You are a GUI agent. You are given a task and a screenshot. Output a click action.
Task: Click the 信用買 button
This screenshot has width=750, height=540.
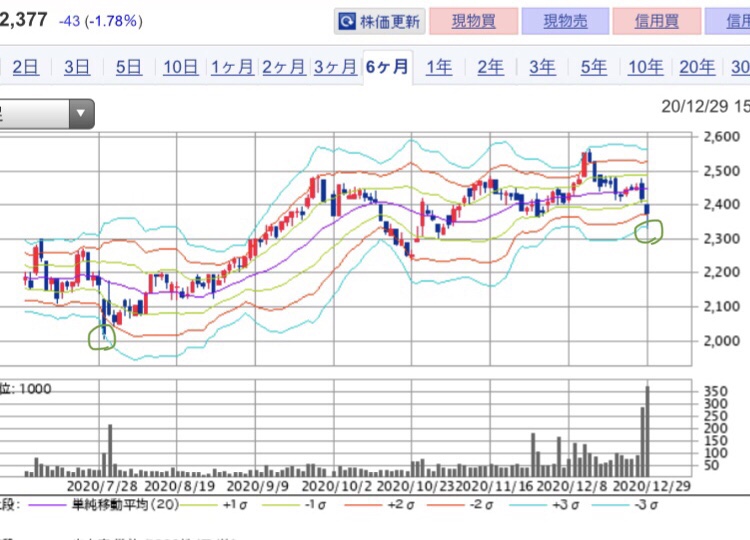tap(656, 22)
